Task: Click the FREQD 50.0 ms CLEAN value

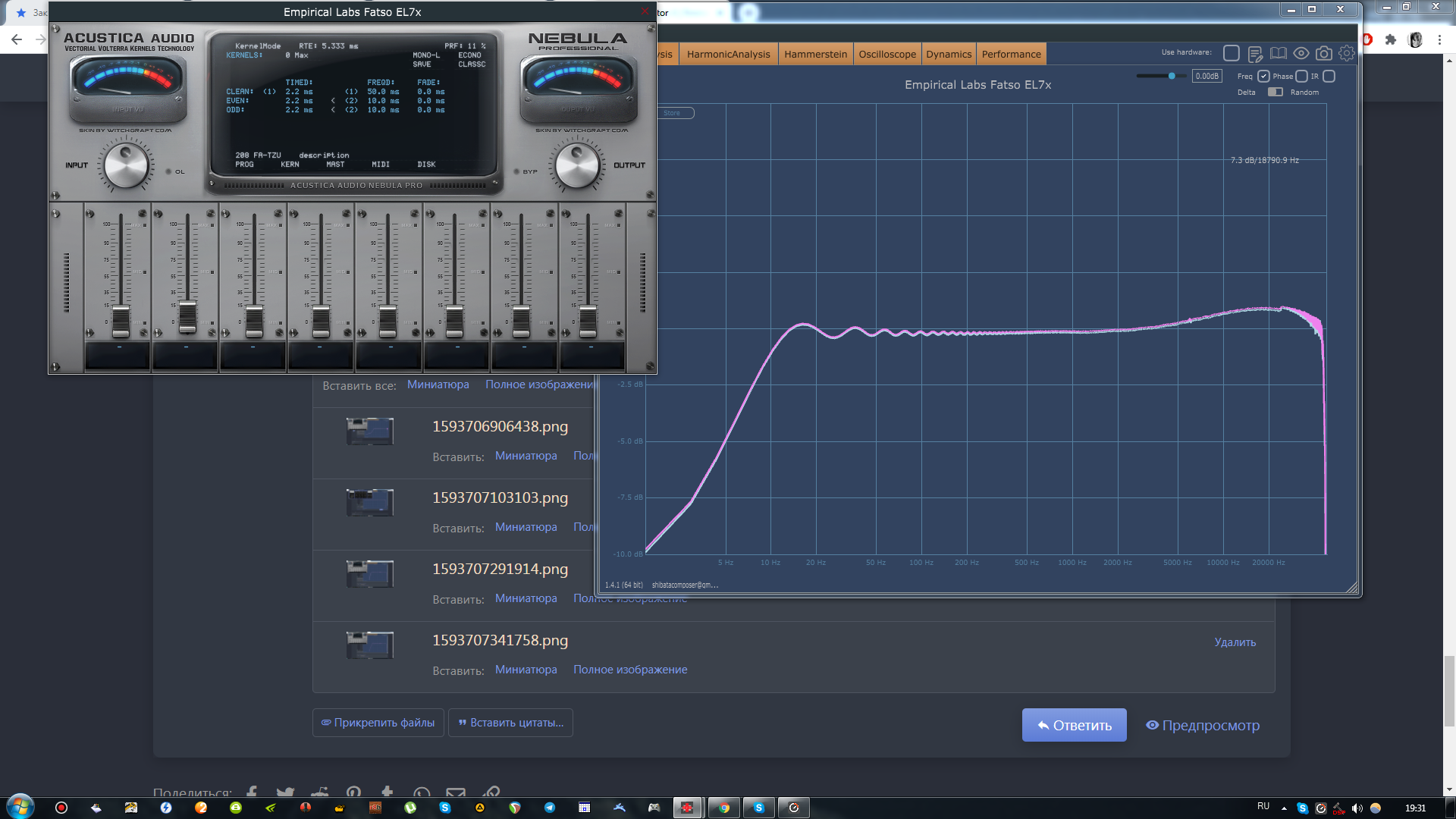Action: 383,92
